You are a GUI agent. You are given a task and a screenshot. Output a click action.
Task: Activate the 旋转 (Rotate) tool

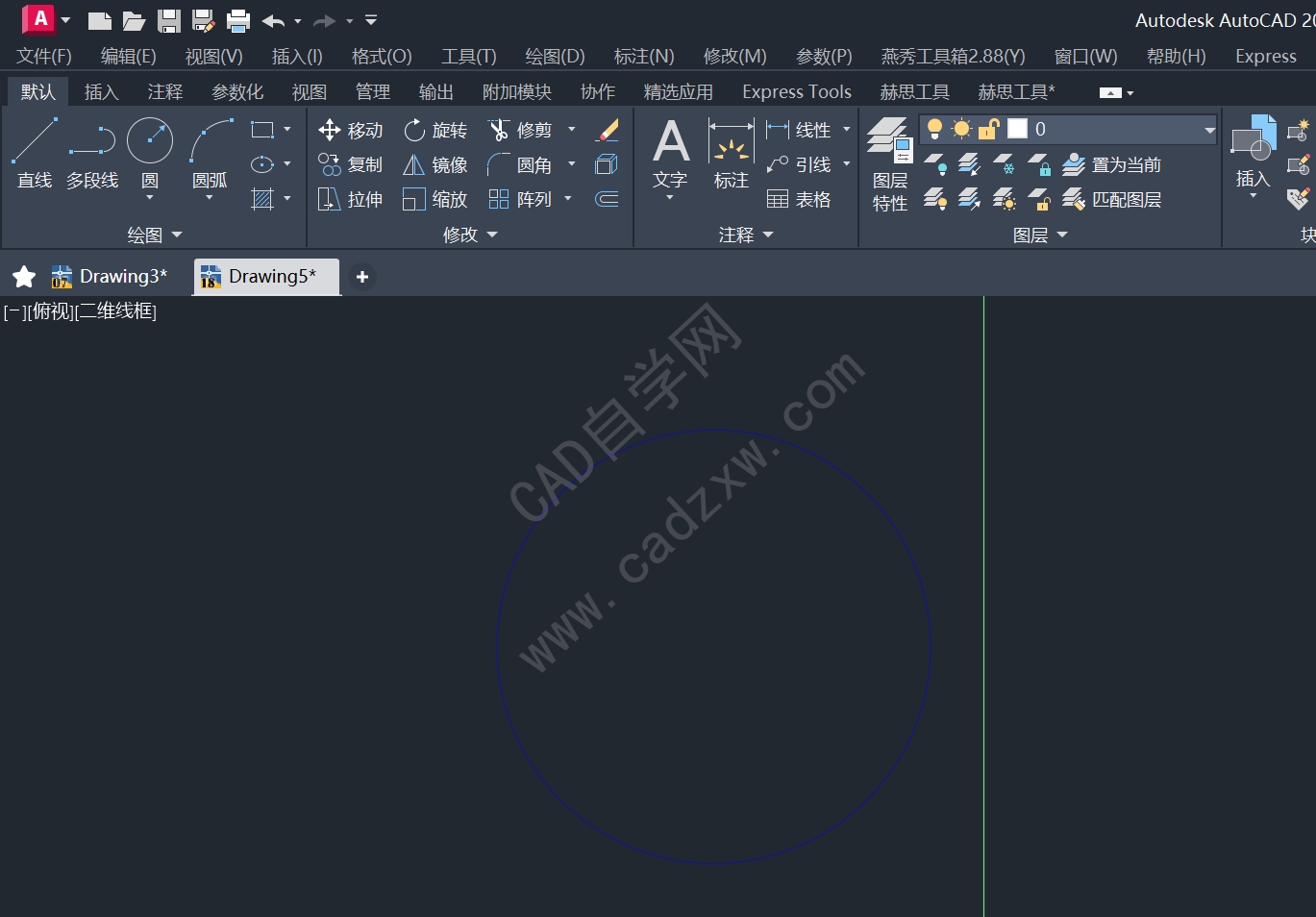435,130
